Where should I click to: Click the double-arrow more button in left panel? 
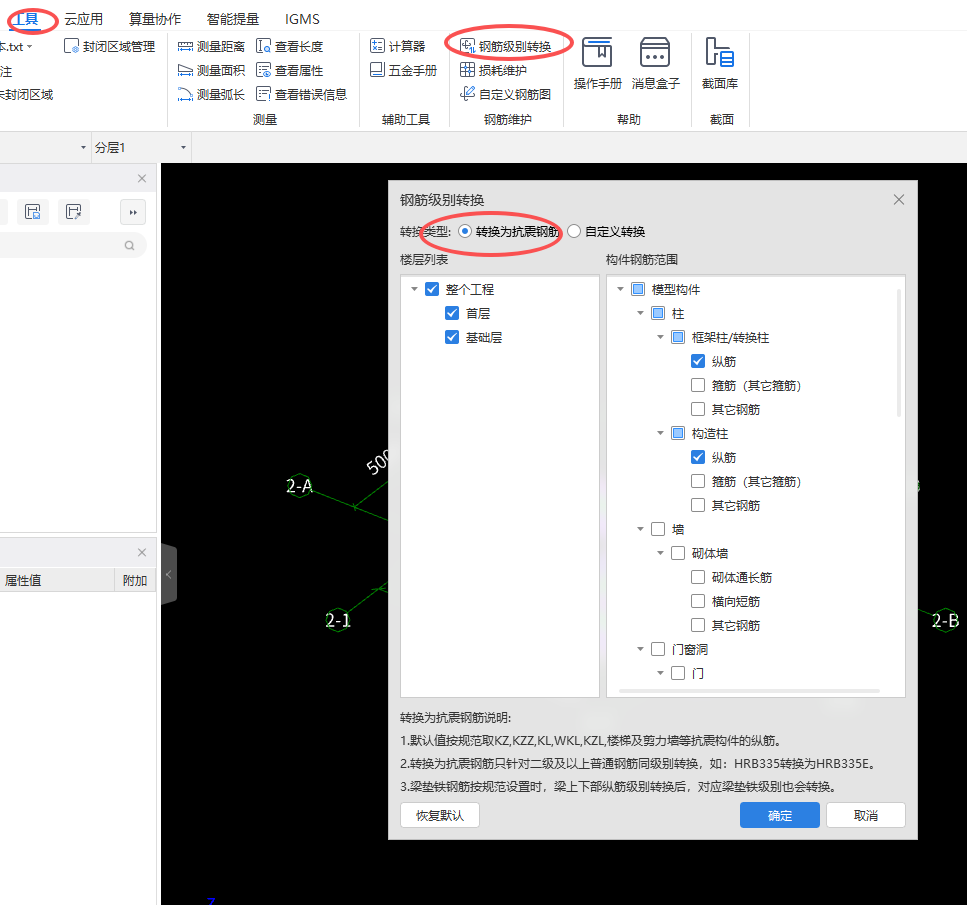pyautogui.click(x=133, y=212)
